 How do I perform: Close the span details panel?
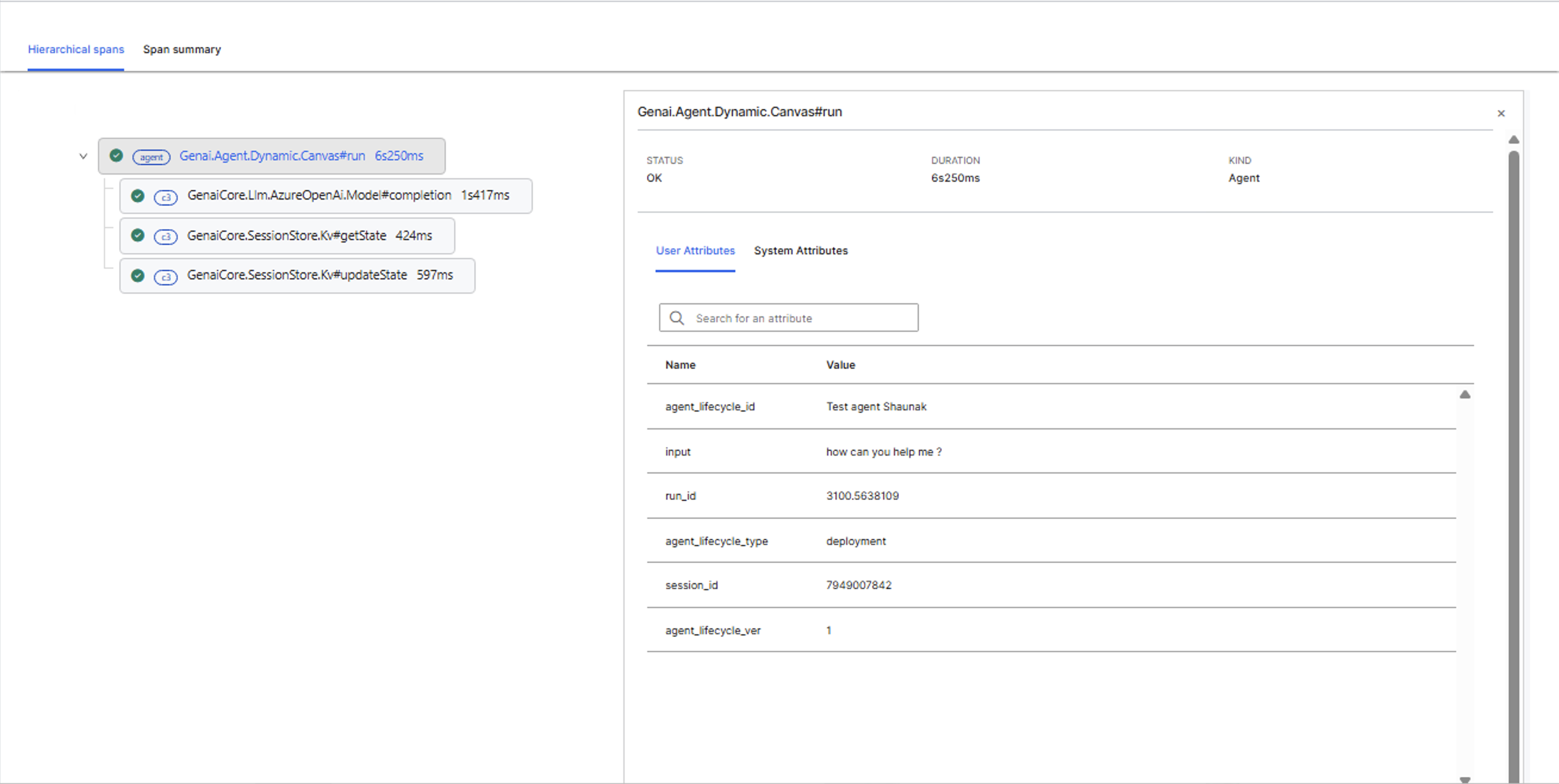[1500, 113]
